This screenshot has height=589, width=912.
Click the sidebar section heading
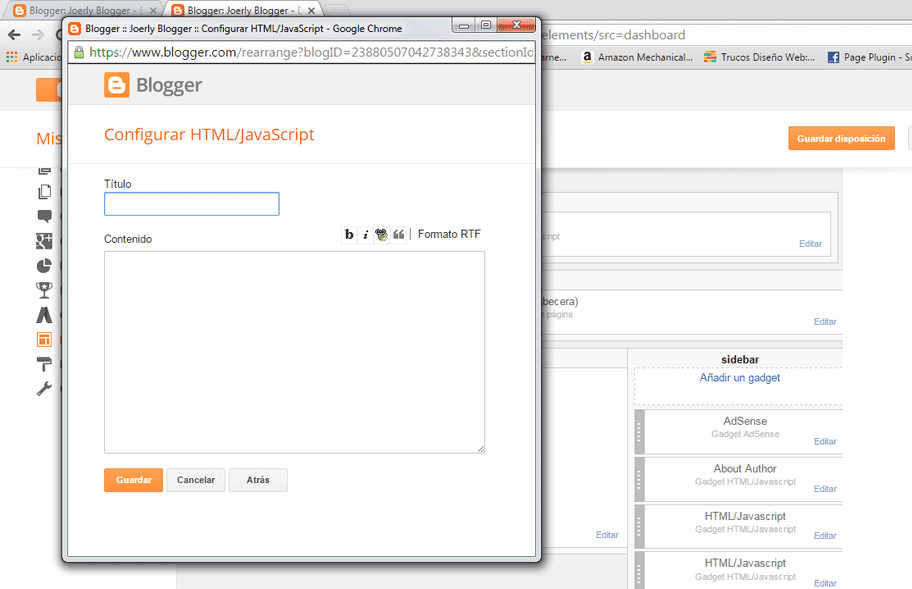coord(740,359)
